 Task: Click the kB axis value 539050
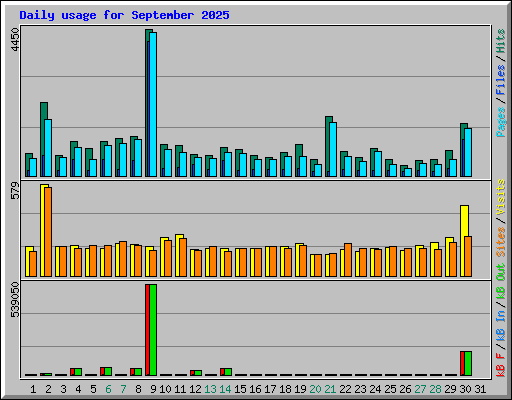(15, 300)
